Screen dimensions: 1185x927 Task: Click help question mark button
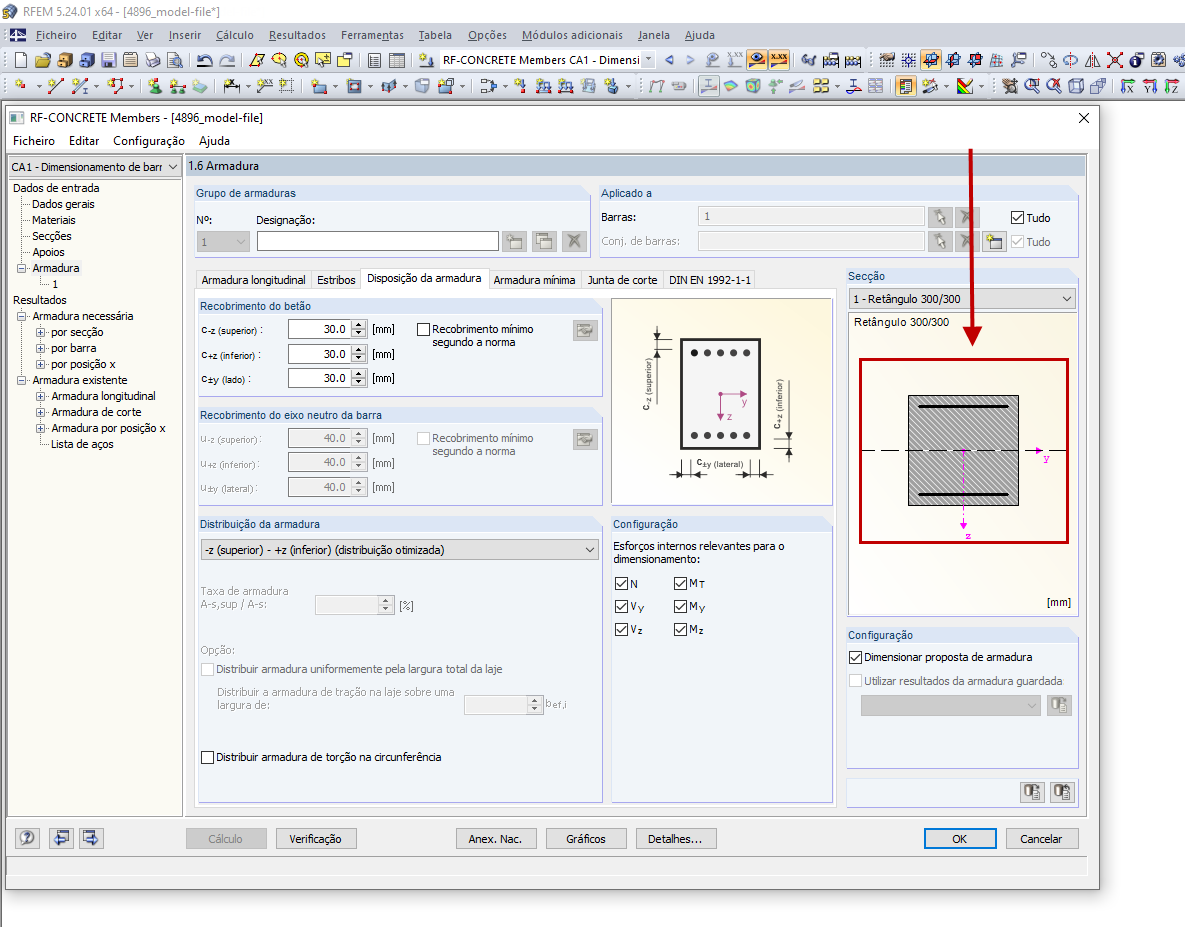[x=27, y=838]
